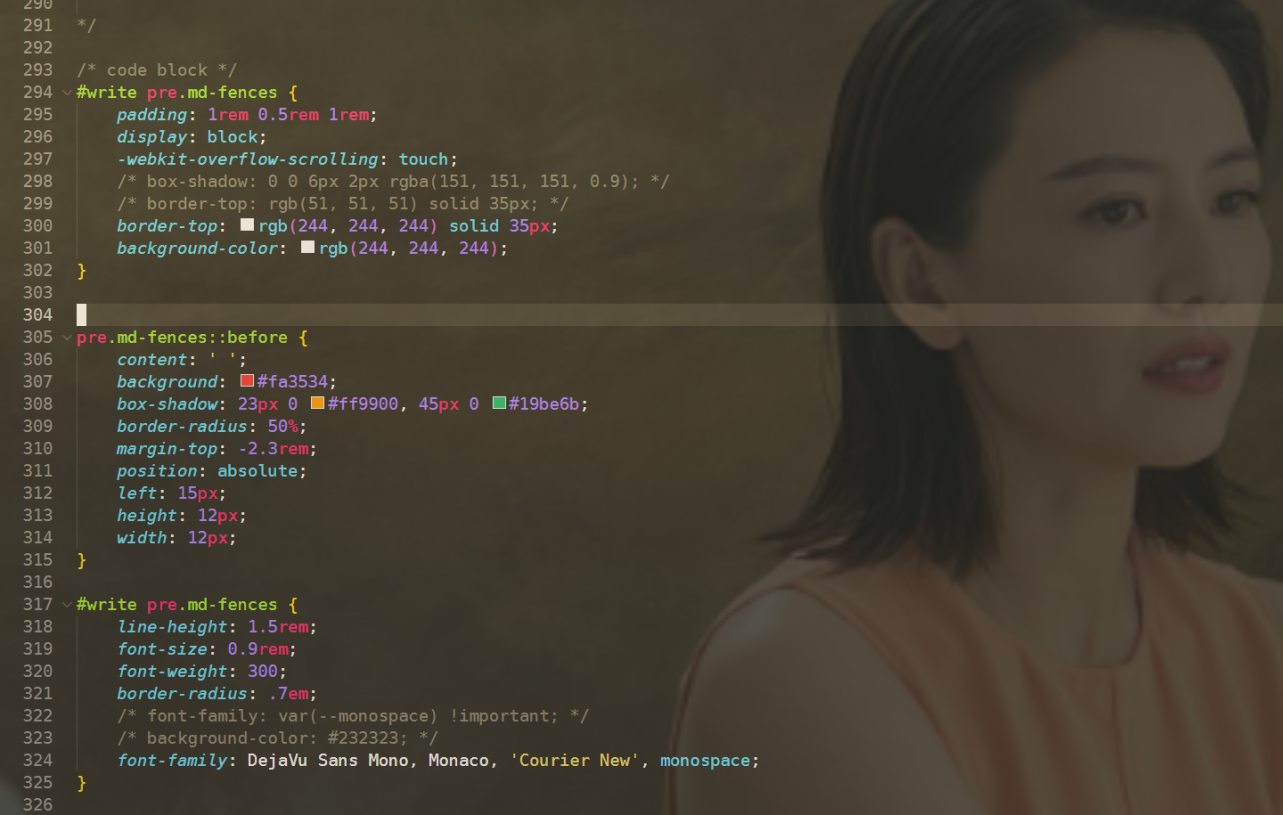Click line number 325 in the gutter
The height and width of the screenshot is (815, 1283).
click(x=37, y=782)
